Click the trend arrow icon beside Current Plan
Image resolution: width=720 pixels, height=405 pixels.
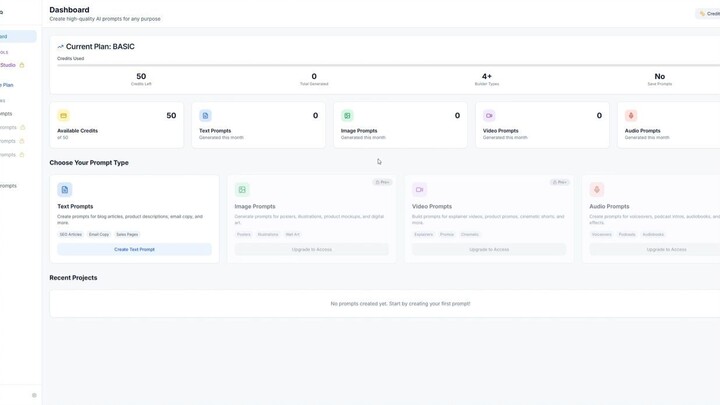[60, 47]
